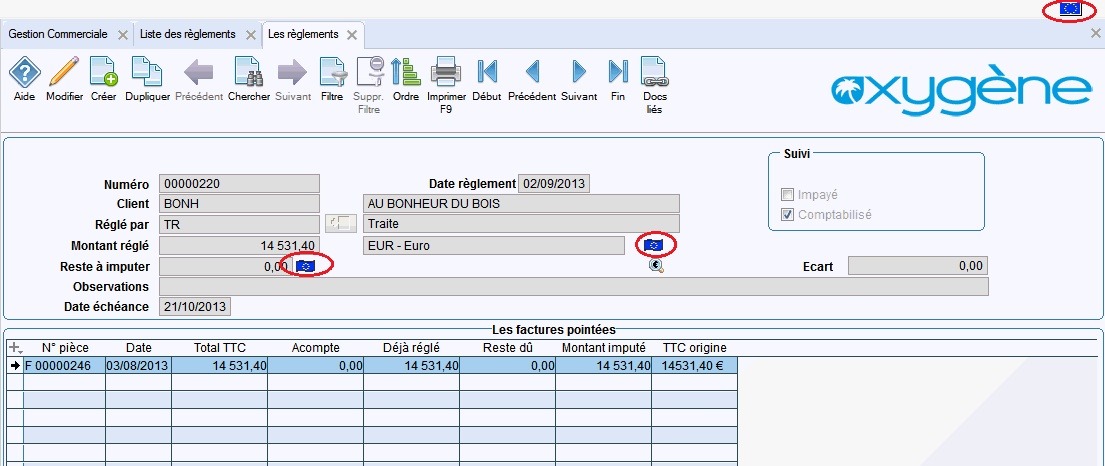Click the Total TTC column header

point(220,348)
